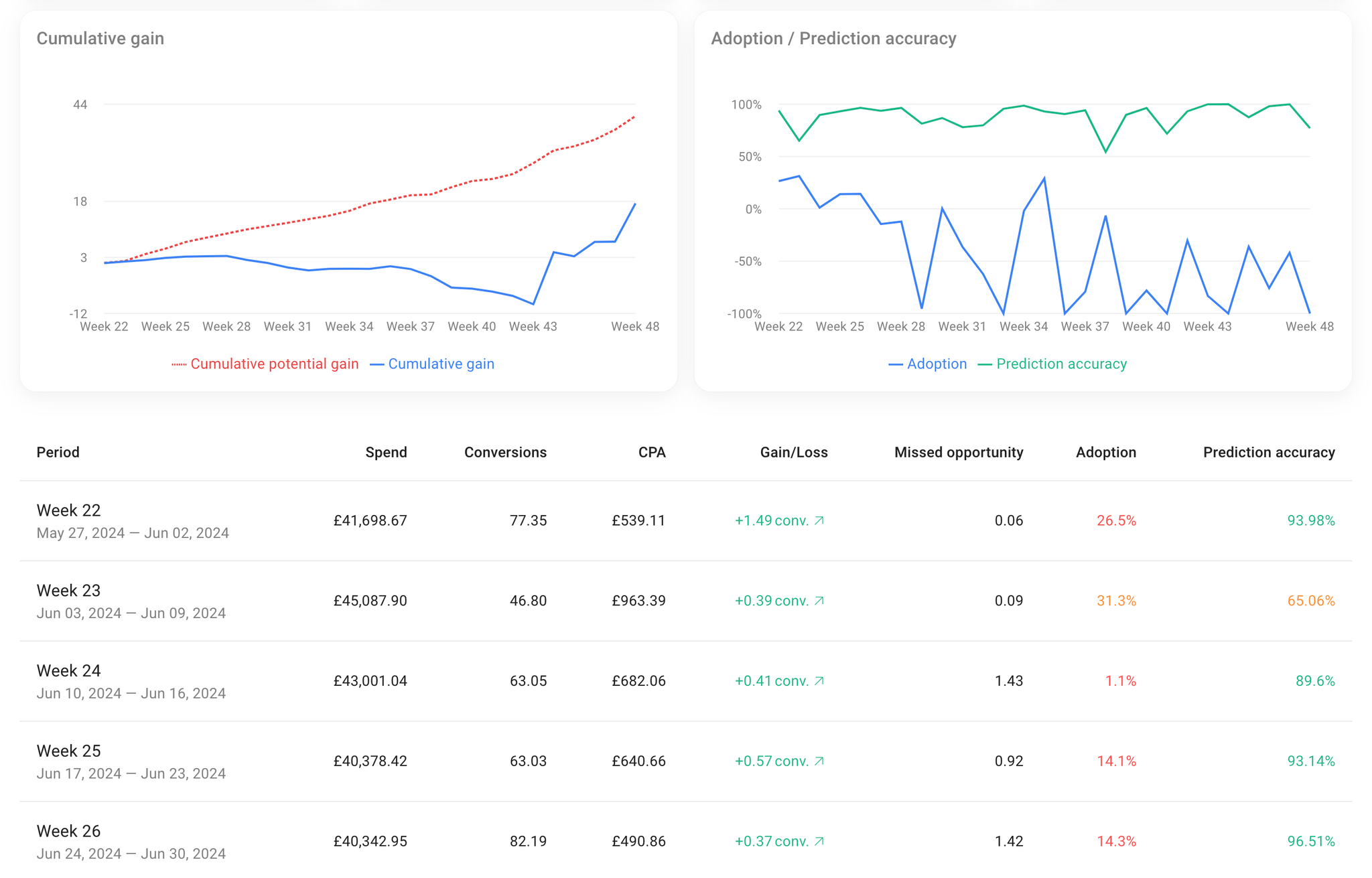Open the +0.57 conv. gain link
Screen dimensions: 1372x878
[x=780, y=761]
